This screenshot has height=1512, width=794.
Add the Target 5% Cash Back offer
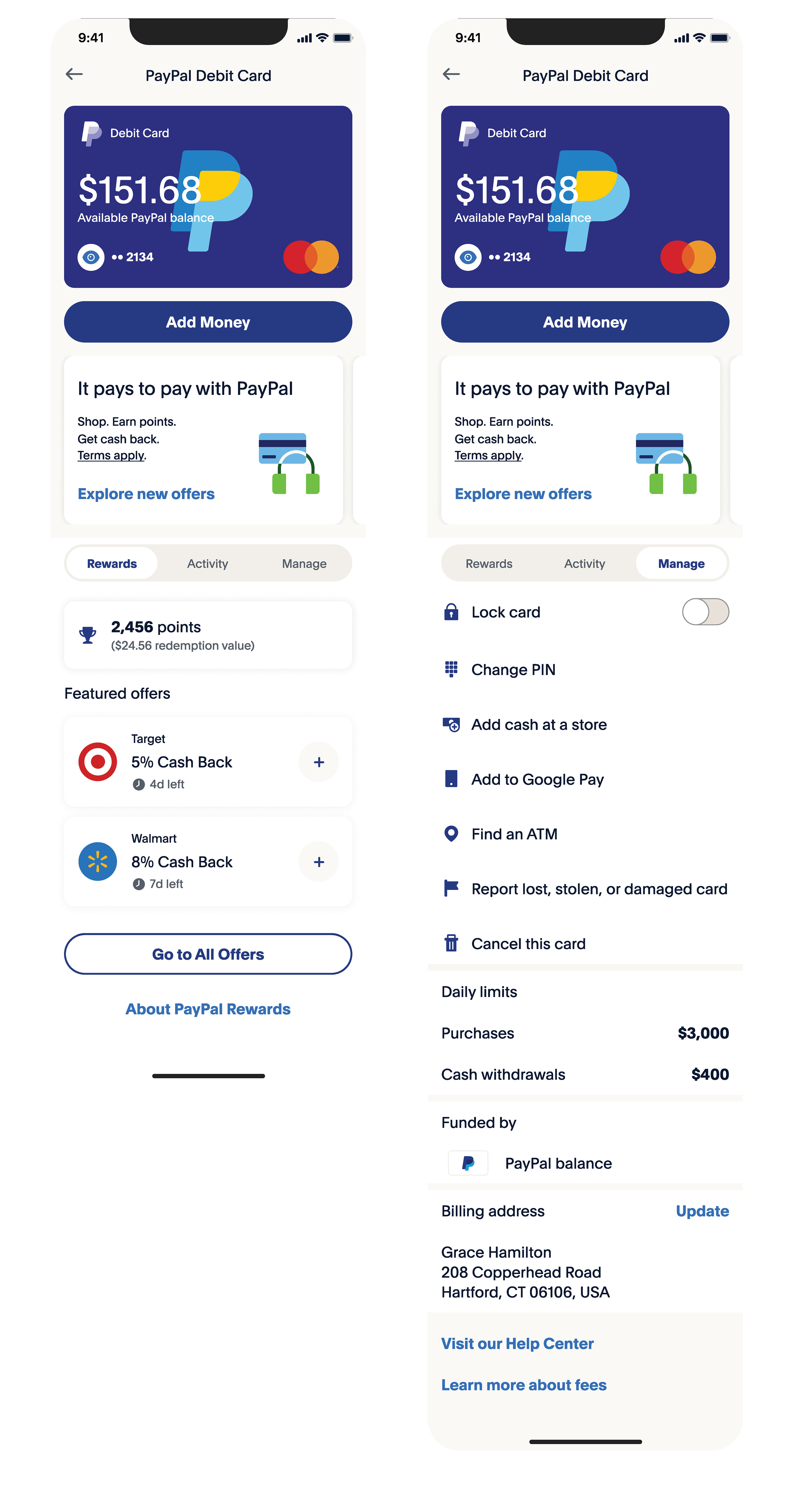coord(319,762)
